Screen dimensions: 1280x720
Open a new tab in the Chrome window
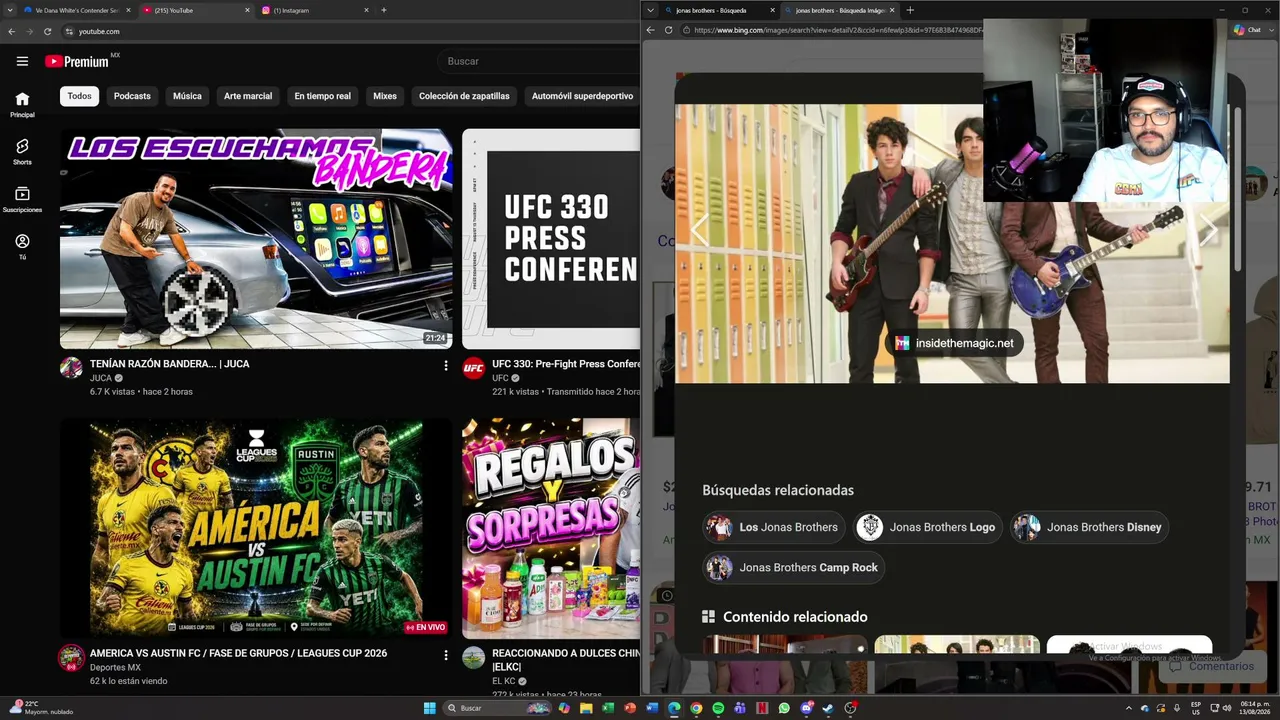point(384,10)
